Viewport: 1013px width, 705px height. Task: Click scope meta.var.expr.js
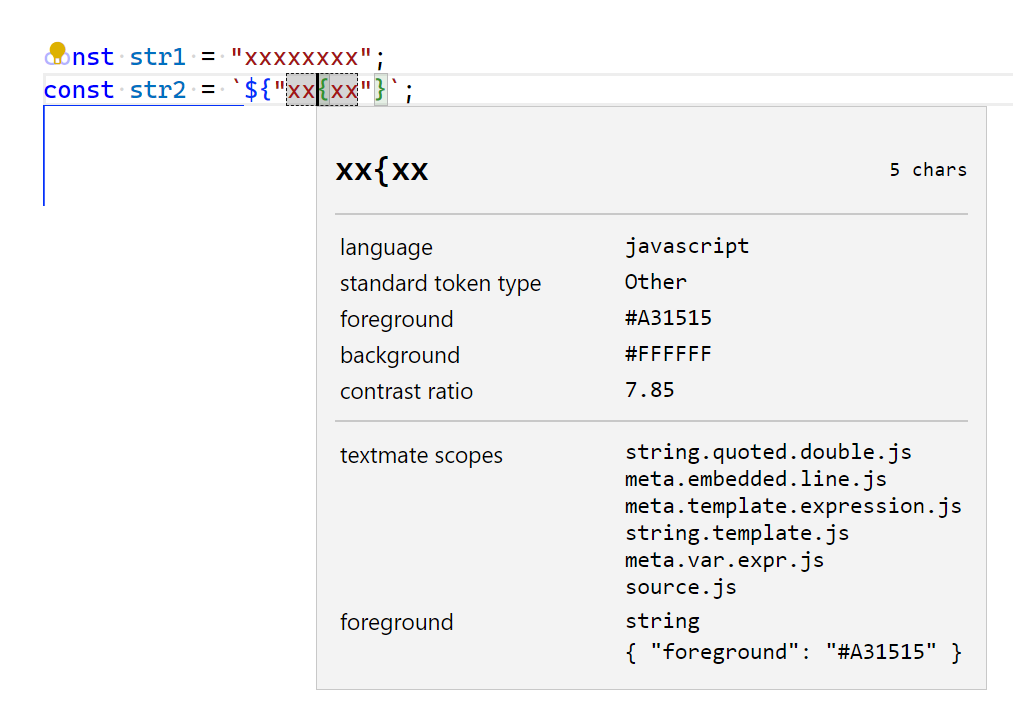coord(724,561)
